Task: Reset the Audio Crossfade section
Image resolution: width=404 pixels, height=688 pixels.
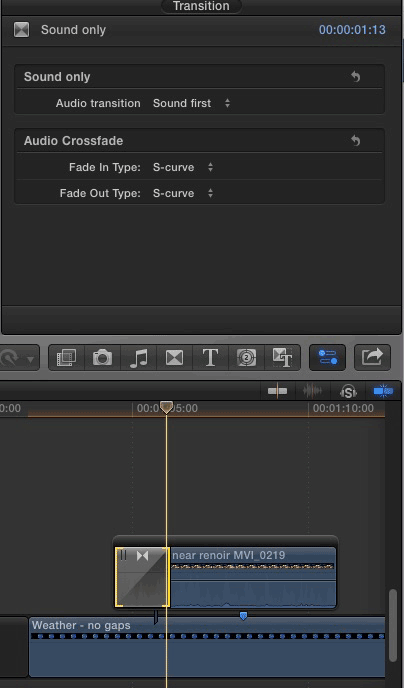Action: point(355,141)
